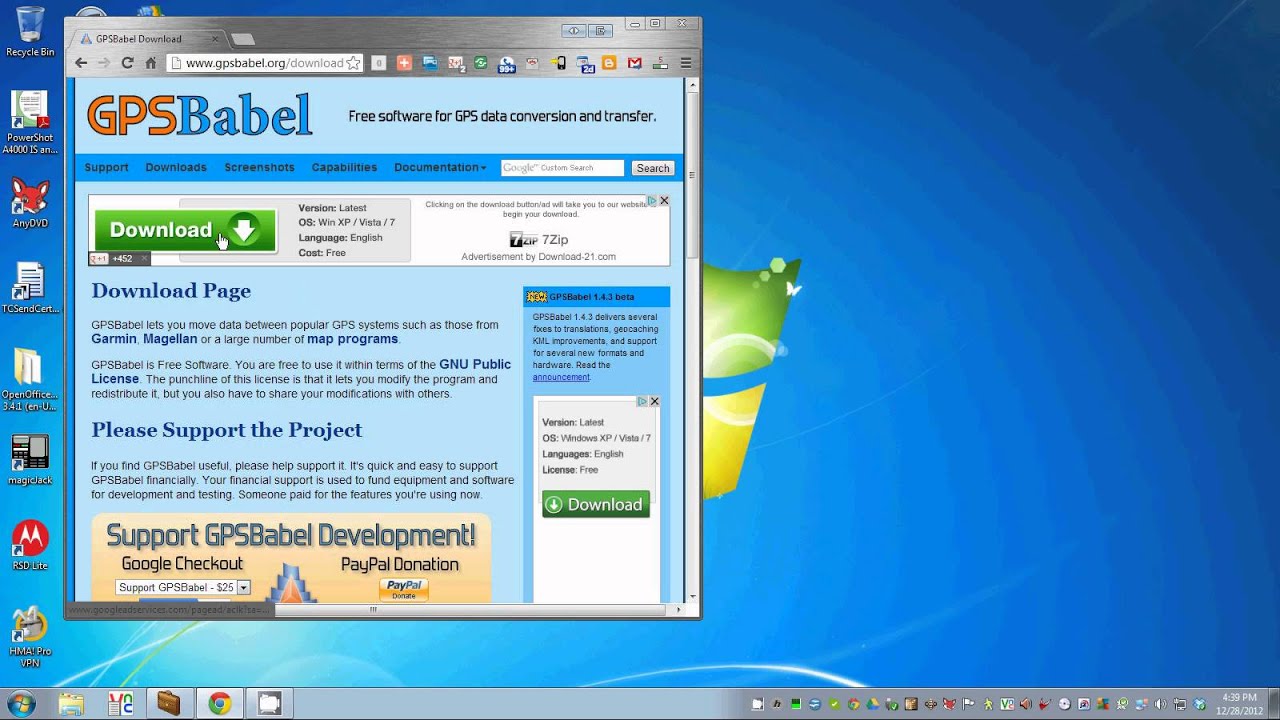Close the GPSBabel Download tab

tap(215, 39)
